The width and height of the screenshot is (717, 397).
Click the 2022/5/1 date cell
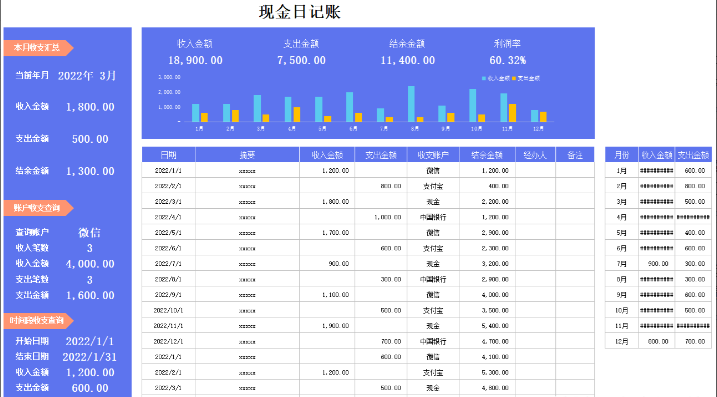(x=168, y=233)
